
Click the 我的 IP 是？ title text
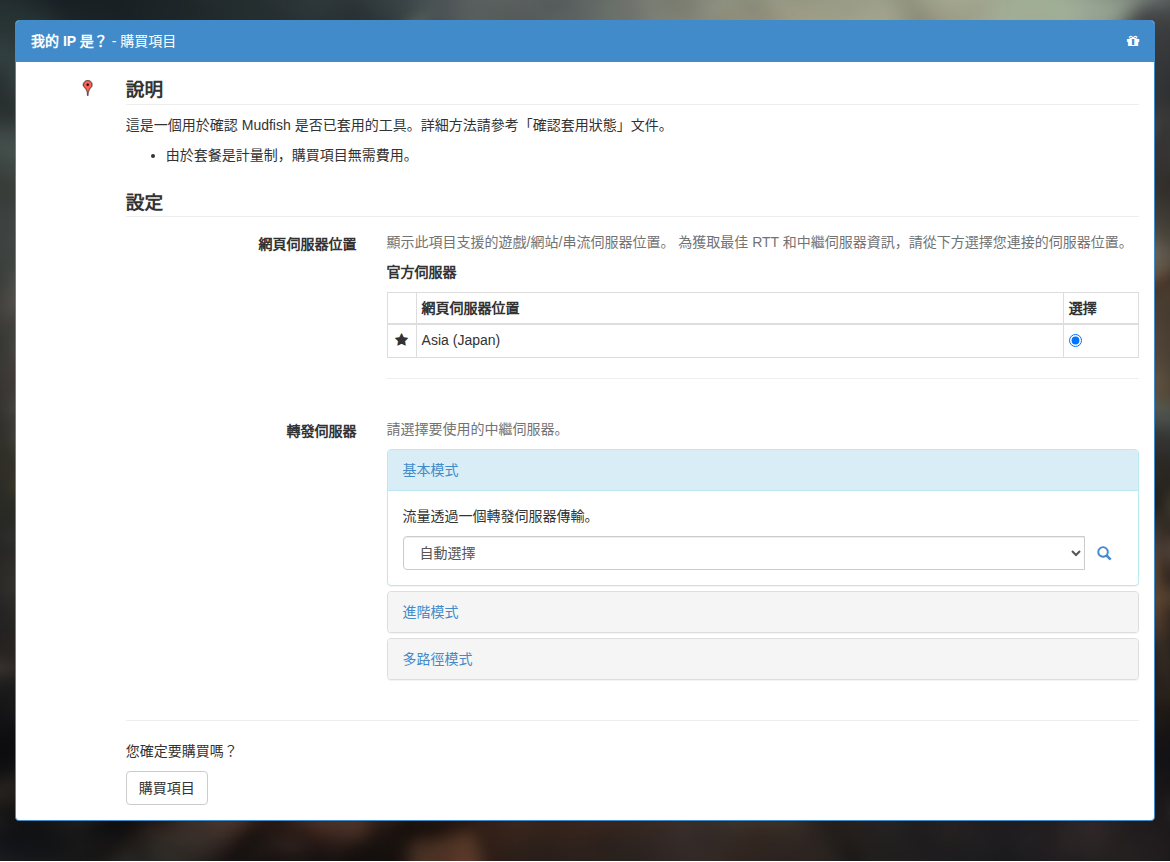point(68,41)
